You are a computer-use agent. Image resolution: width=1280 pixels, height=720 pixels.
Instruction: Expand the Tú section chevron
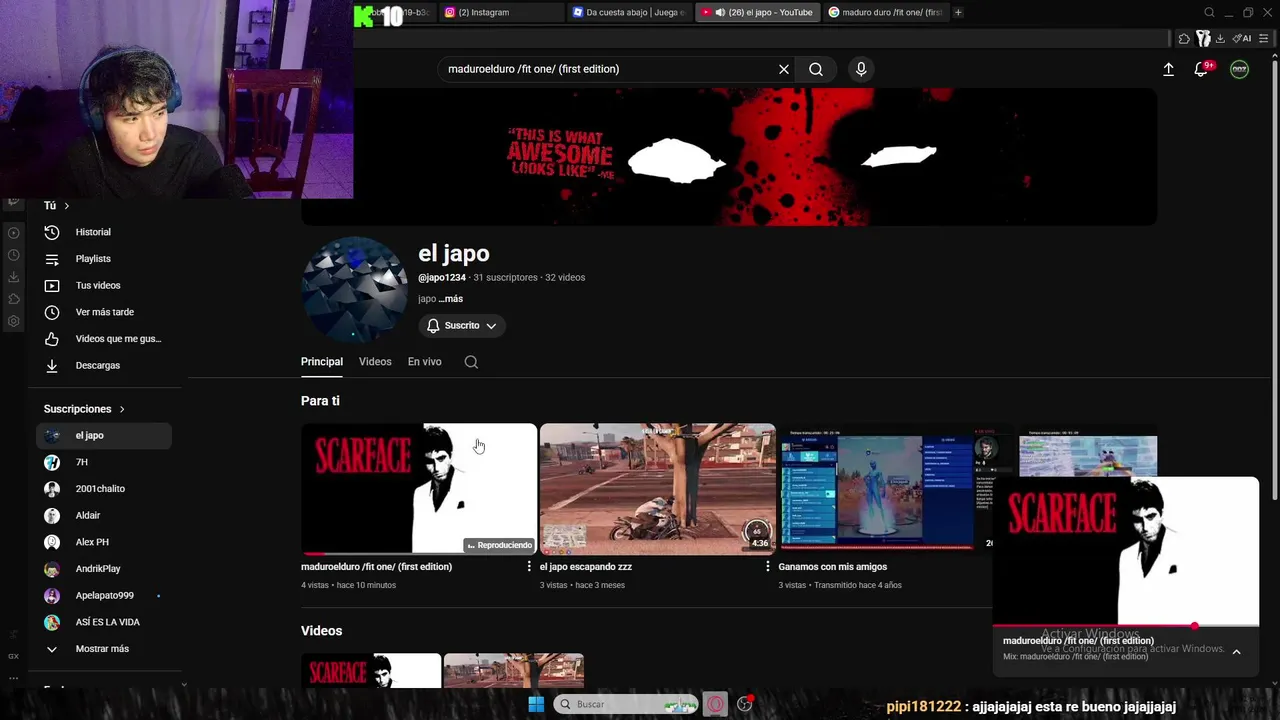pos(66,206)
